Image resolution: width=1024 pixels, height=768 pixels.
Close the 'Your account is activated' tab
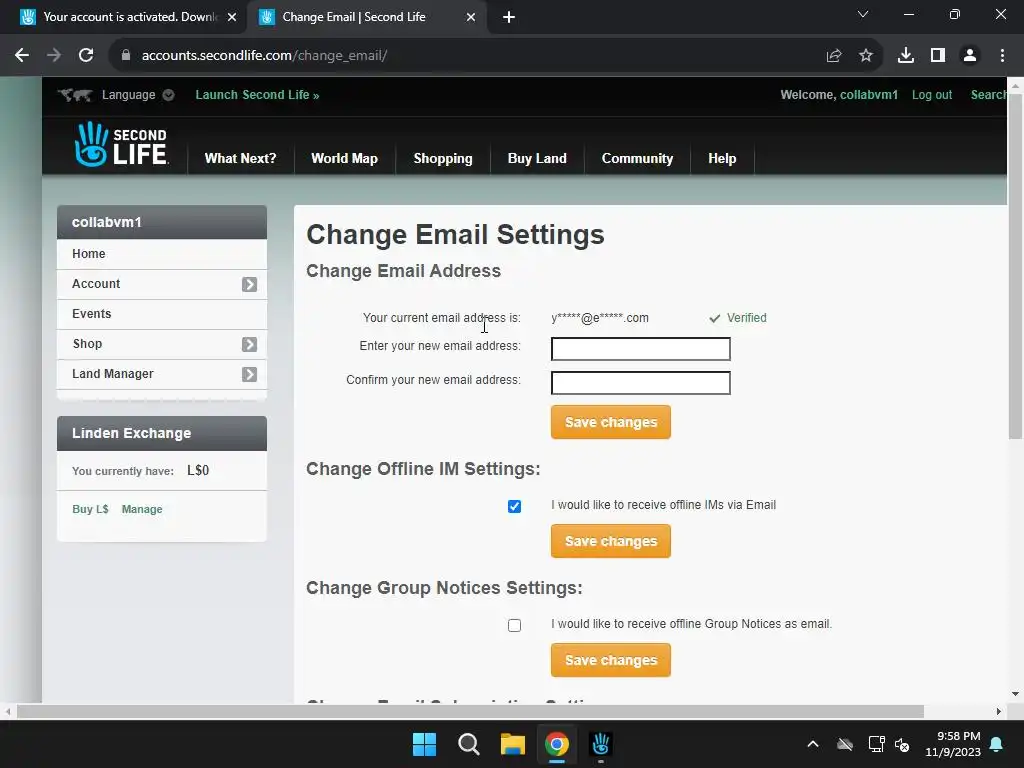coord(232,17)
